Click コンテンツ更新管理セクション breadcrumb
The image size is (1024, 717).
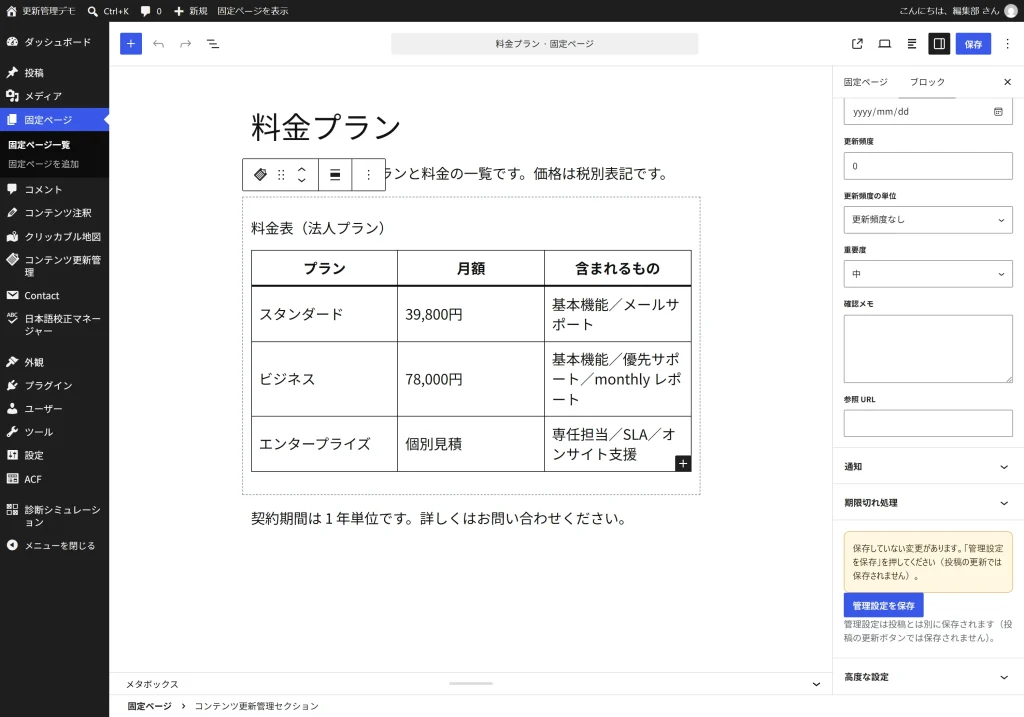point(257,706)
